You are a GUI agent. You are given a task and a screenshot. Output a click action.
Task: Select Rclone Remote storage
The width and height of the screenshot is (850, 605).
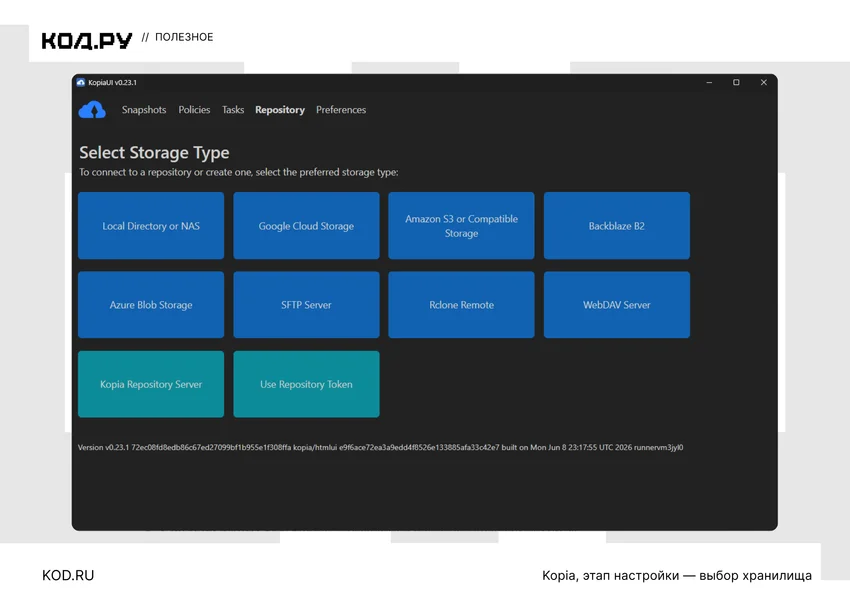pyautogui.click(x=461, y=305)
